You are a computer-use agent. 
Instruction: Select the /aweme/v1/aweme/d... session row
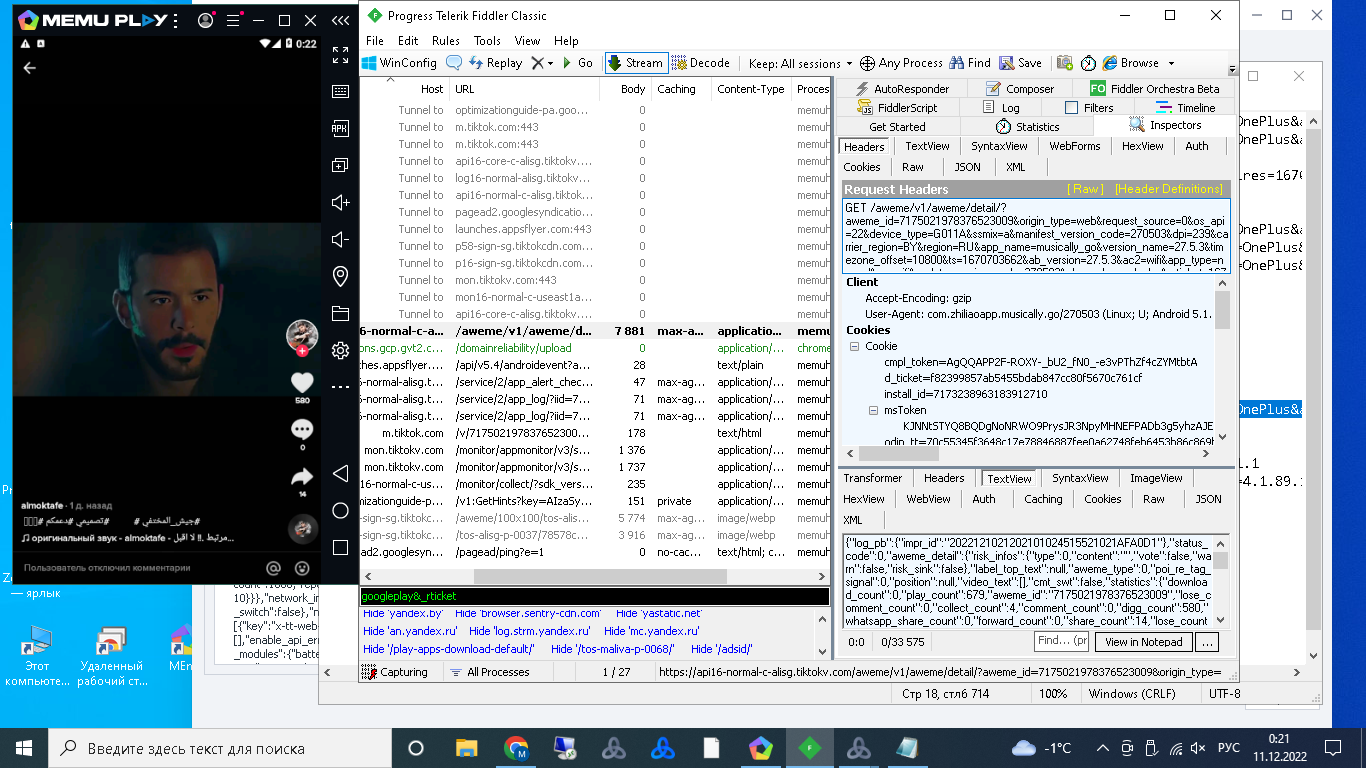594,331
